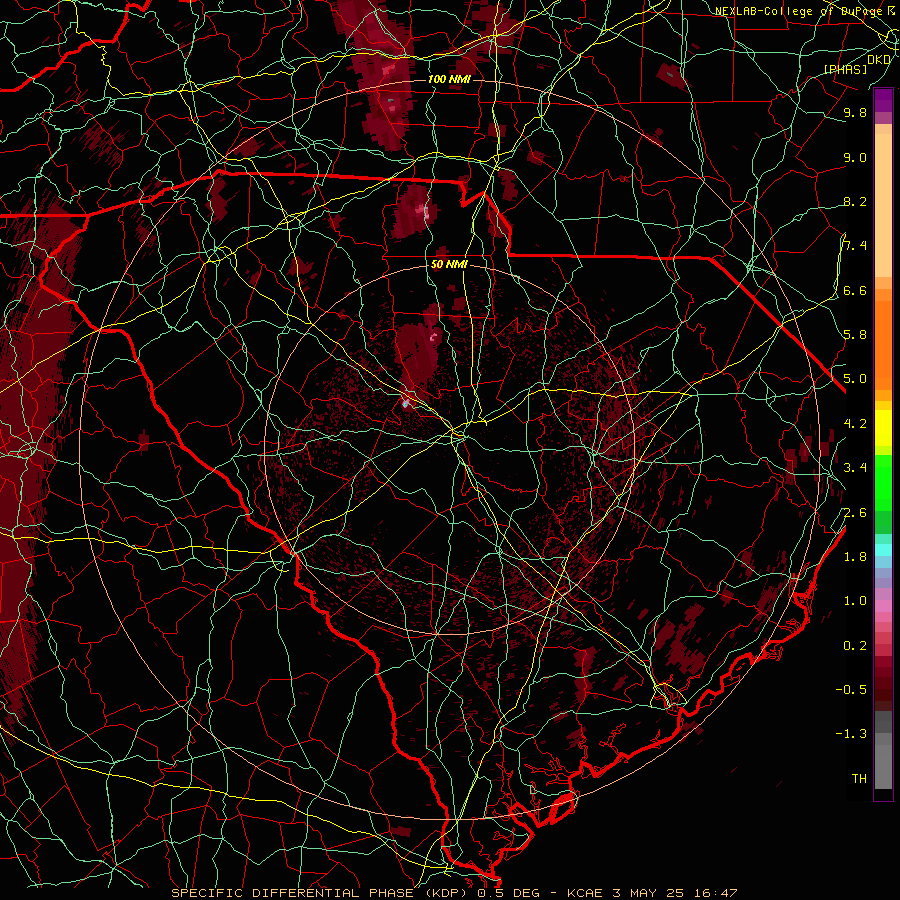
Task: Click the 5.8 value on the color scale
Action: 855,335
